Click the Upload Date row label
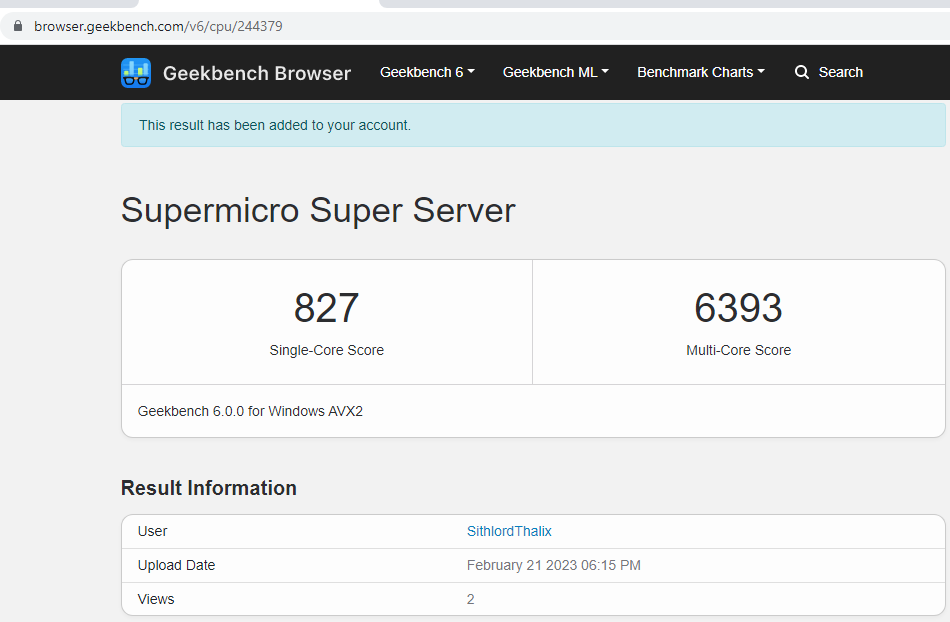The width and height of the screenshot is (950, 622). 176,565
